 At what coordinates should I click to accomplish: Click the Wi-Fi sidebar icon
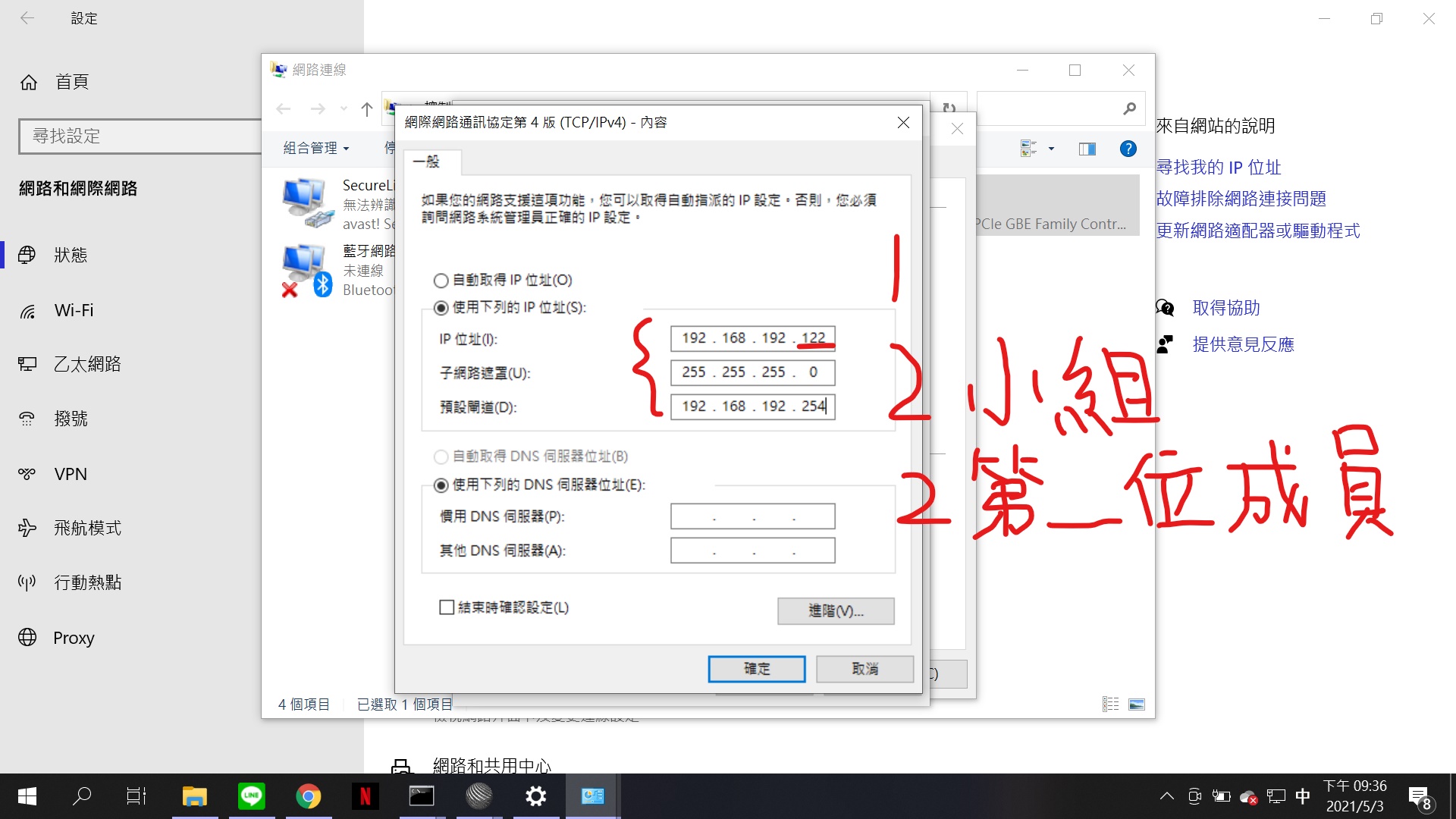[27, 311]
